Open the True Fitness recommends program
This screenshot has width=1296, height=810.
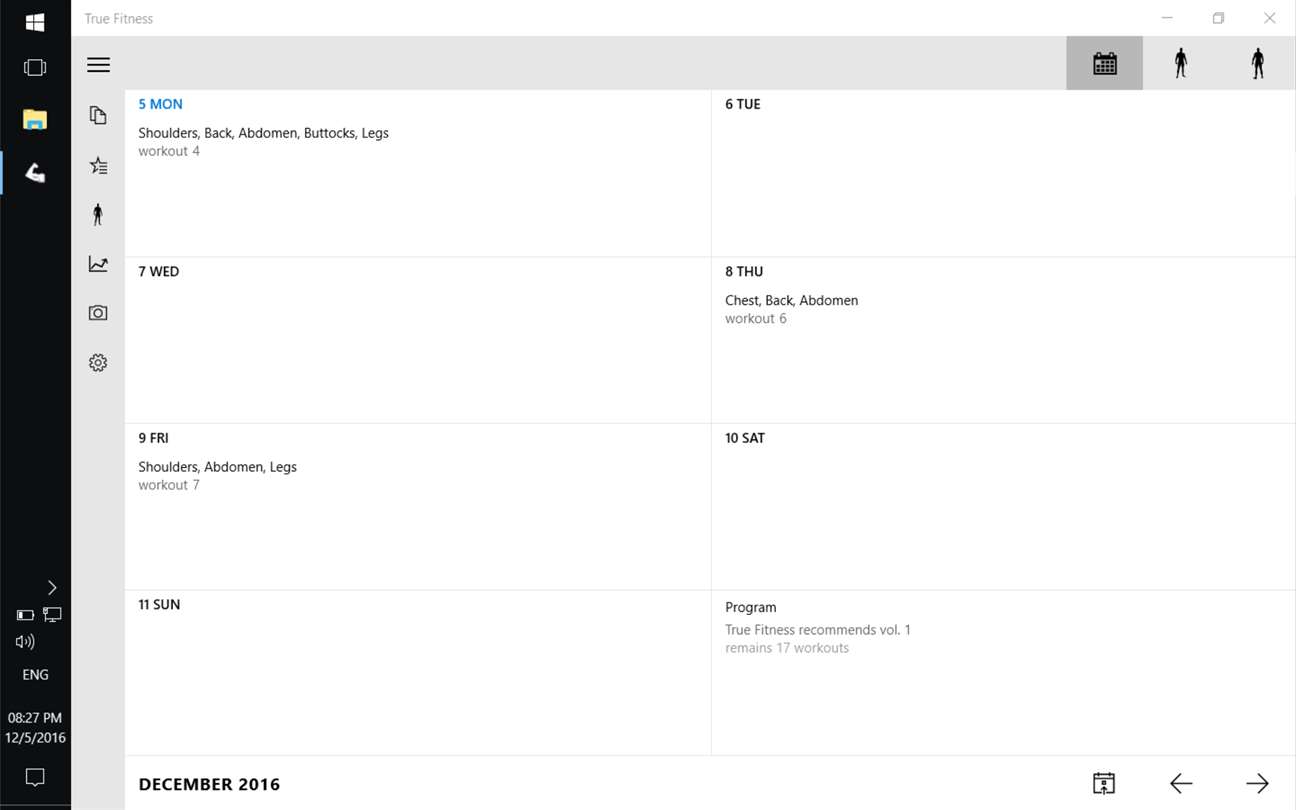click(x=817, y=630)
